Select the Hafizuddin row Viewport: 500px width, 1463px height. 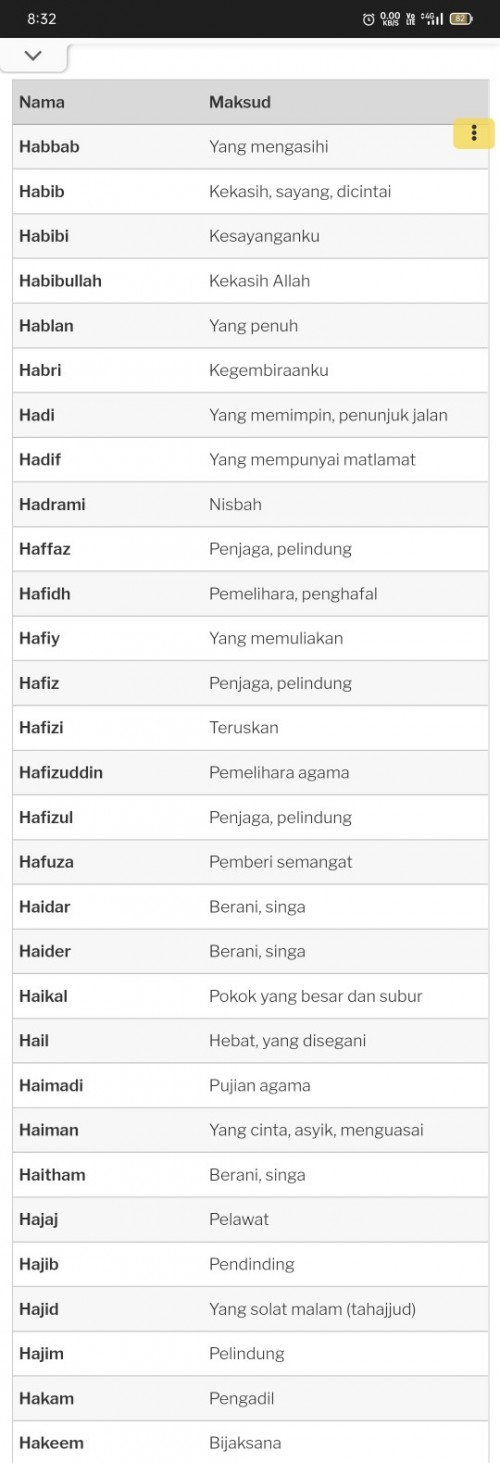[x=251, y=772]
